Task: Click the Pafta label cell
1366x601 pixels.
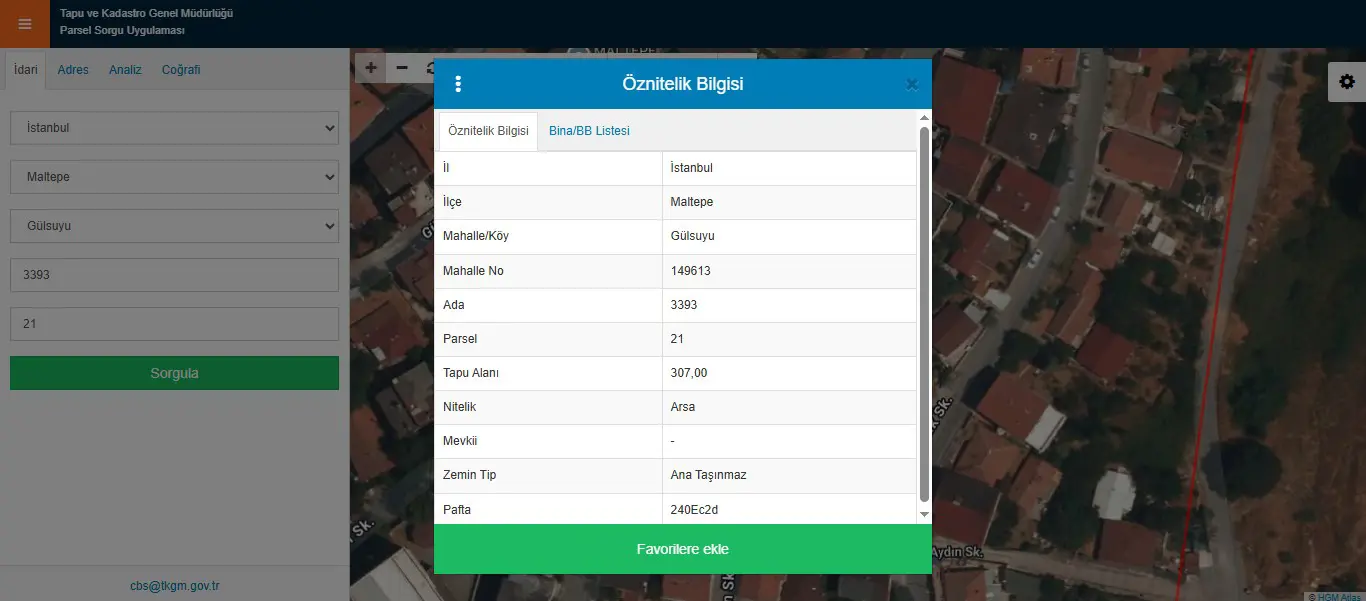Action: 548,509
